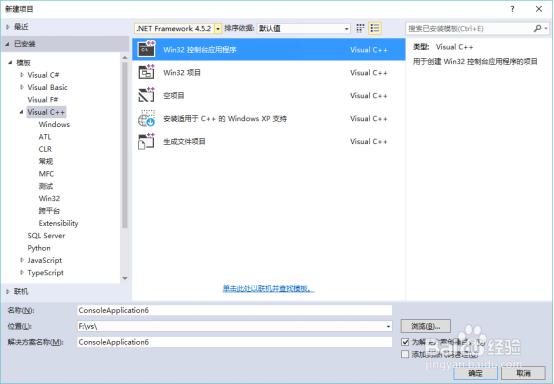
Task: Switch to small icons grid view
Action: [x=360, y=28]
